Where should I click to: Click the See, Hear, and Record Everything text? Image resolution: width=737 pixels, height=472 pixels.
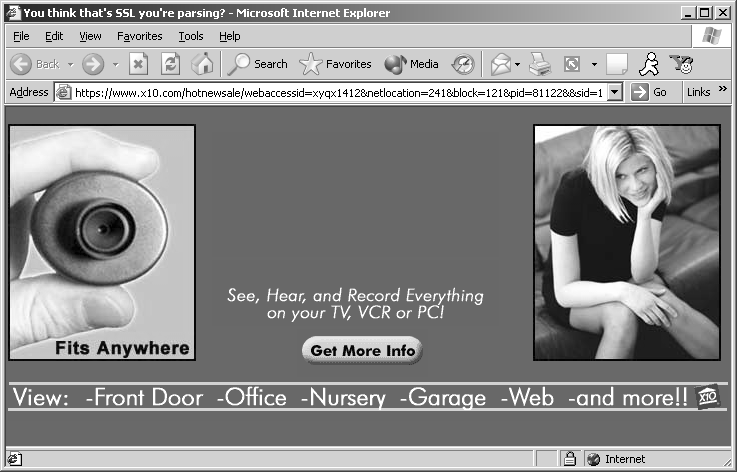[x=355, y=295]
